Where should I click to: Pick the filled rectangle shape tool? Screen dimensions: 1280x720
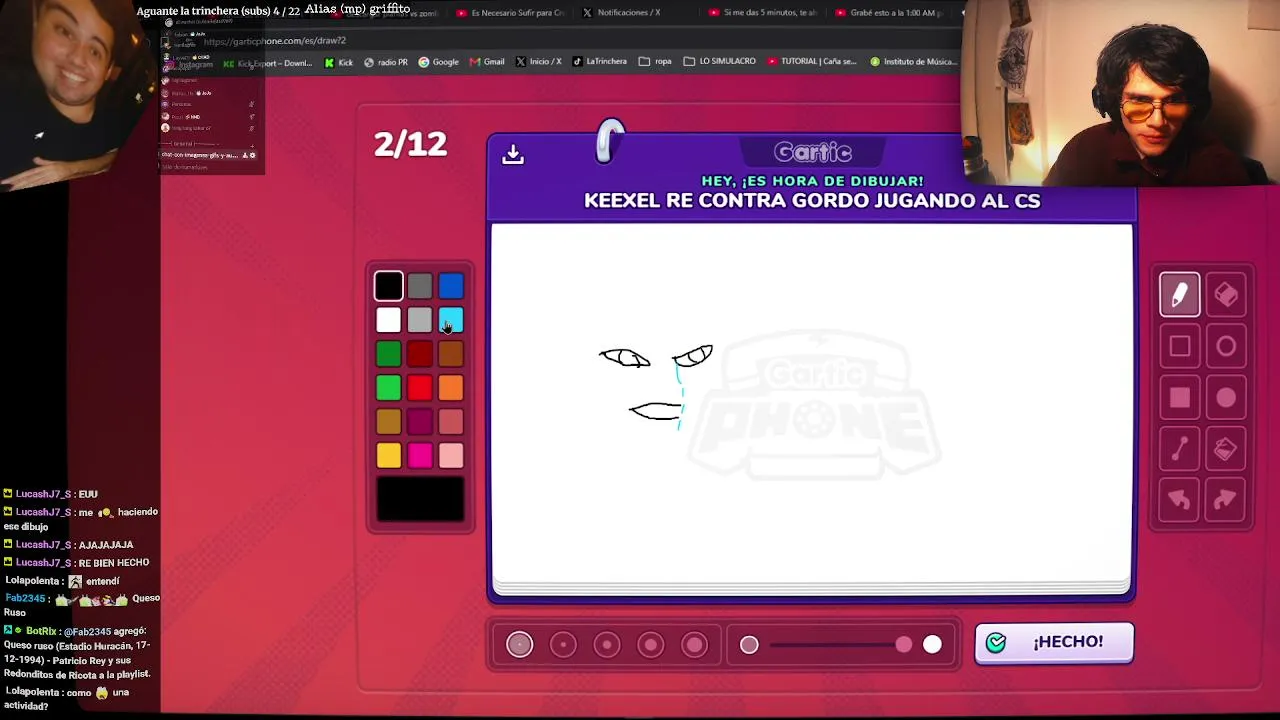[x=1180, y=398]
